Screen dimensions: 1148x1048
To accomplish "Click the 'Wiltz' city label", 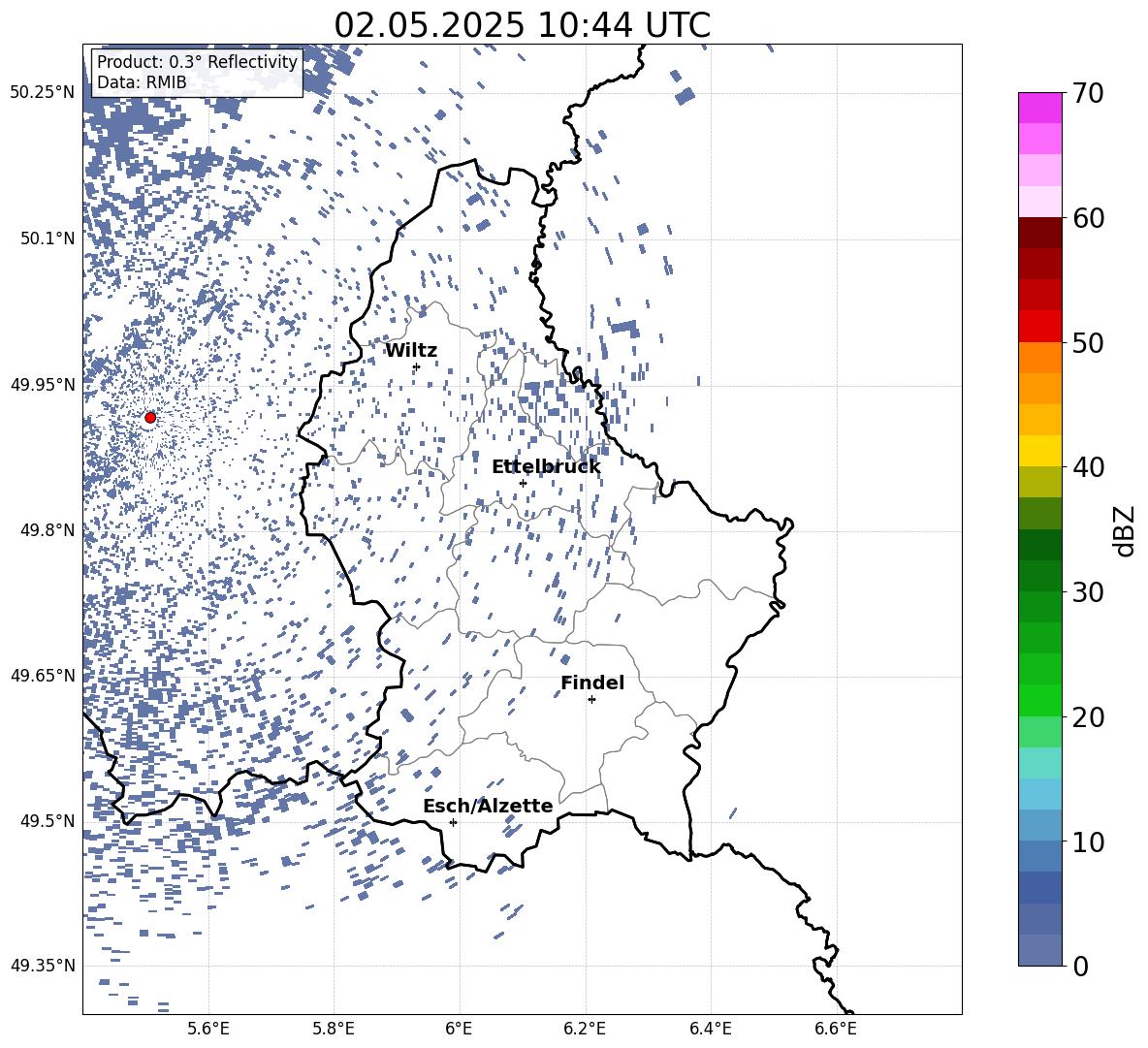I will pos(411,351).
